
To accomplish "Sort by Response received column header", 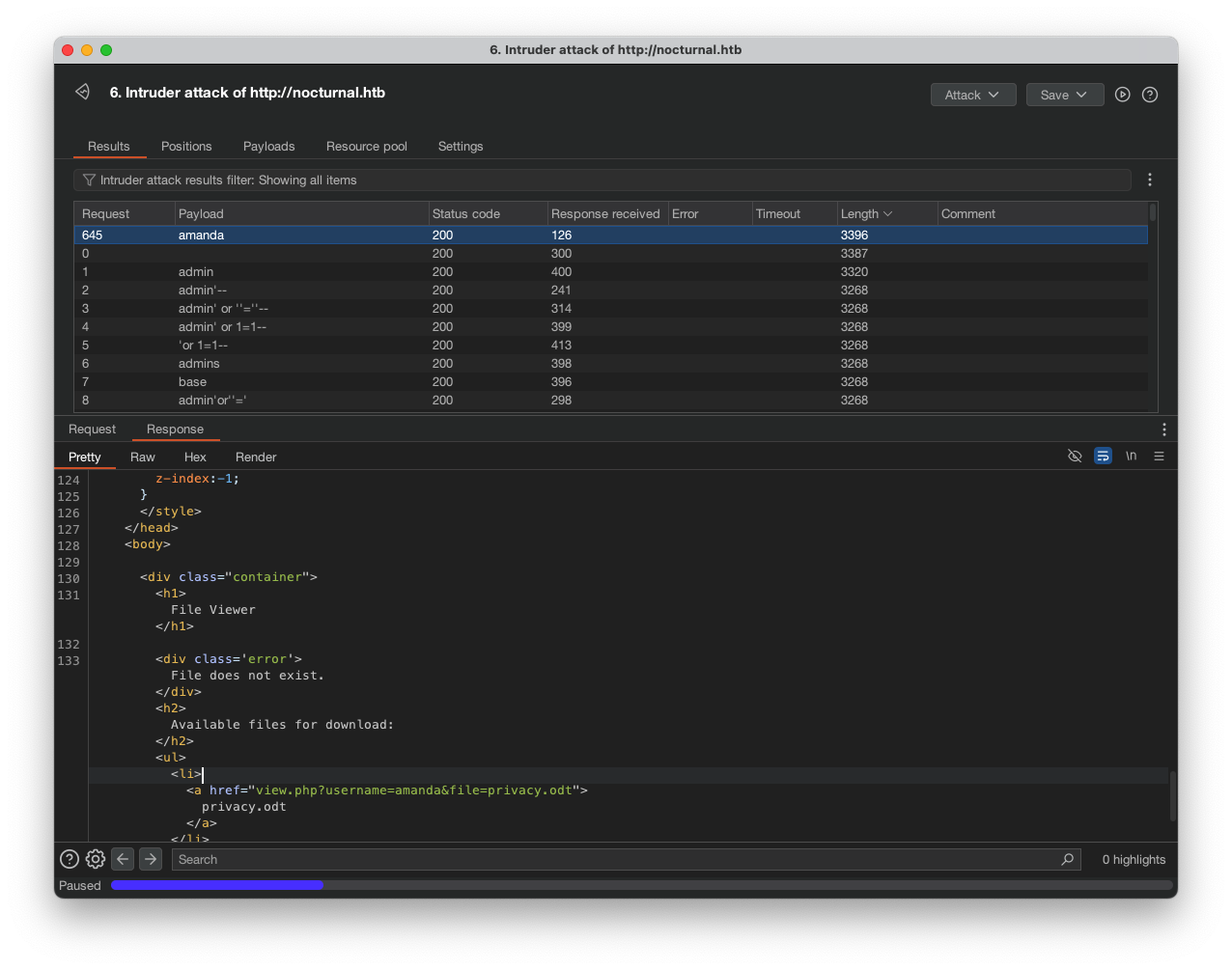I will pyautogui.click(x=606, y=214).
